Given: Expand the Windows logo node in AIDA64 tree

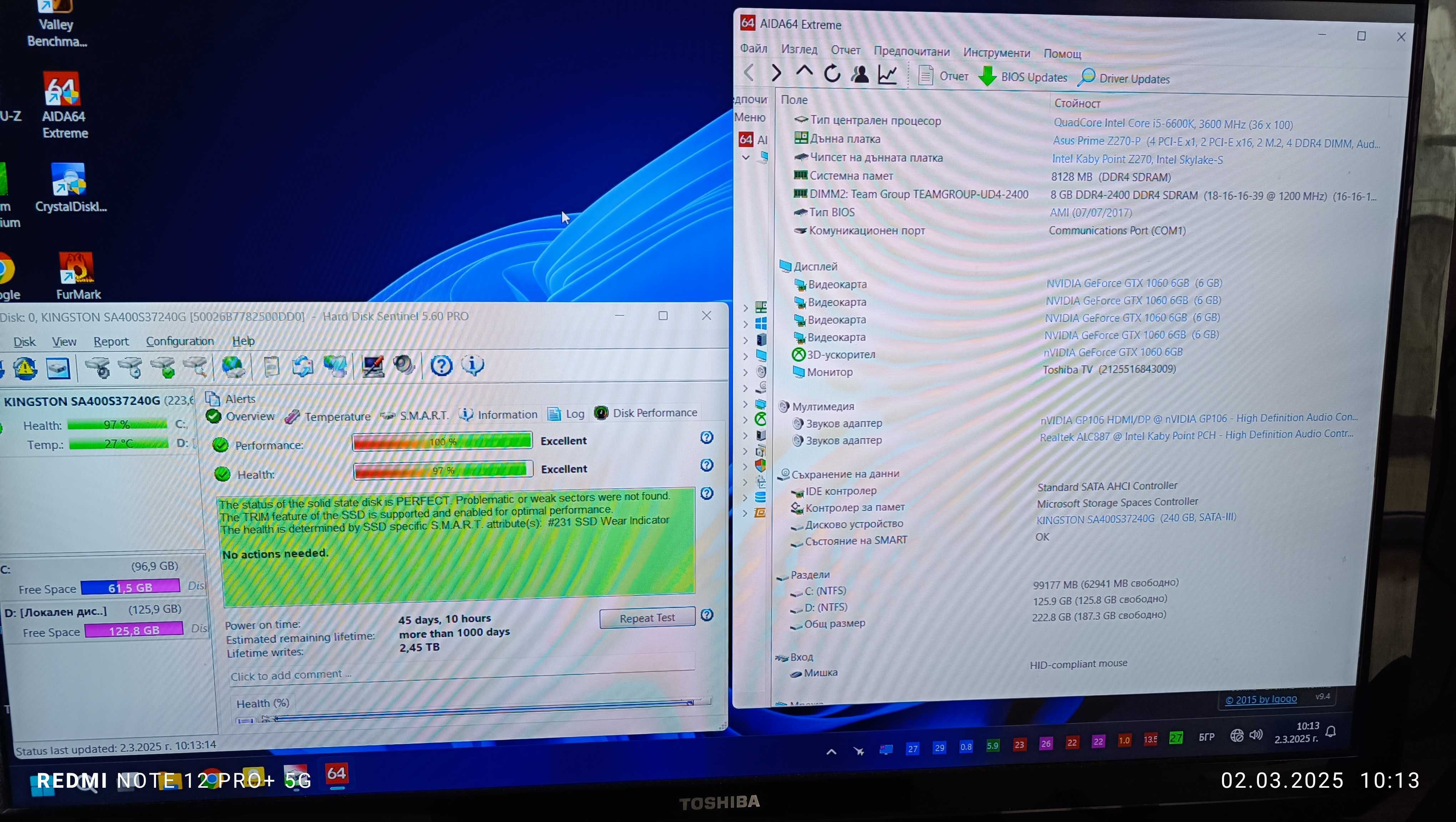Looking at the screenshot, I should 745,324.
